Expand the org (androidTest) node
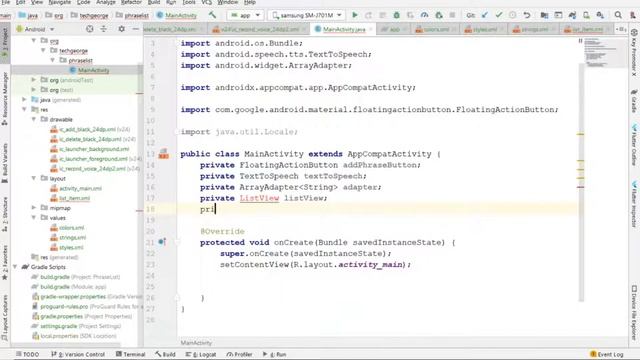640x360 pixels. (x=33, y=80)
